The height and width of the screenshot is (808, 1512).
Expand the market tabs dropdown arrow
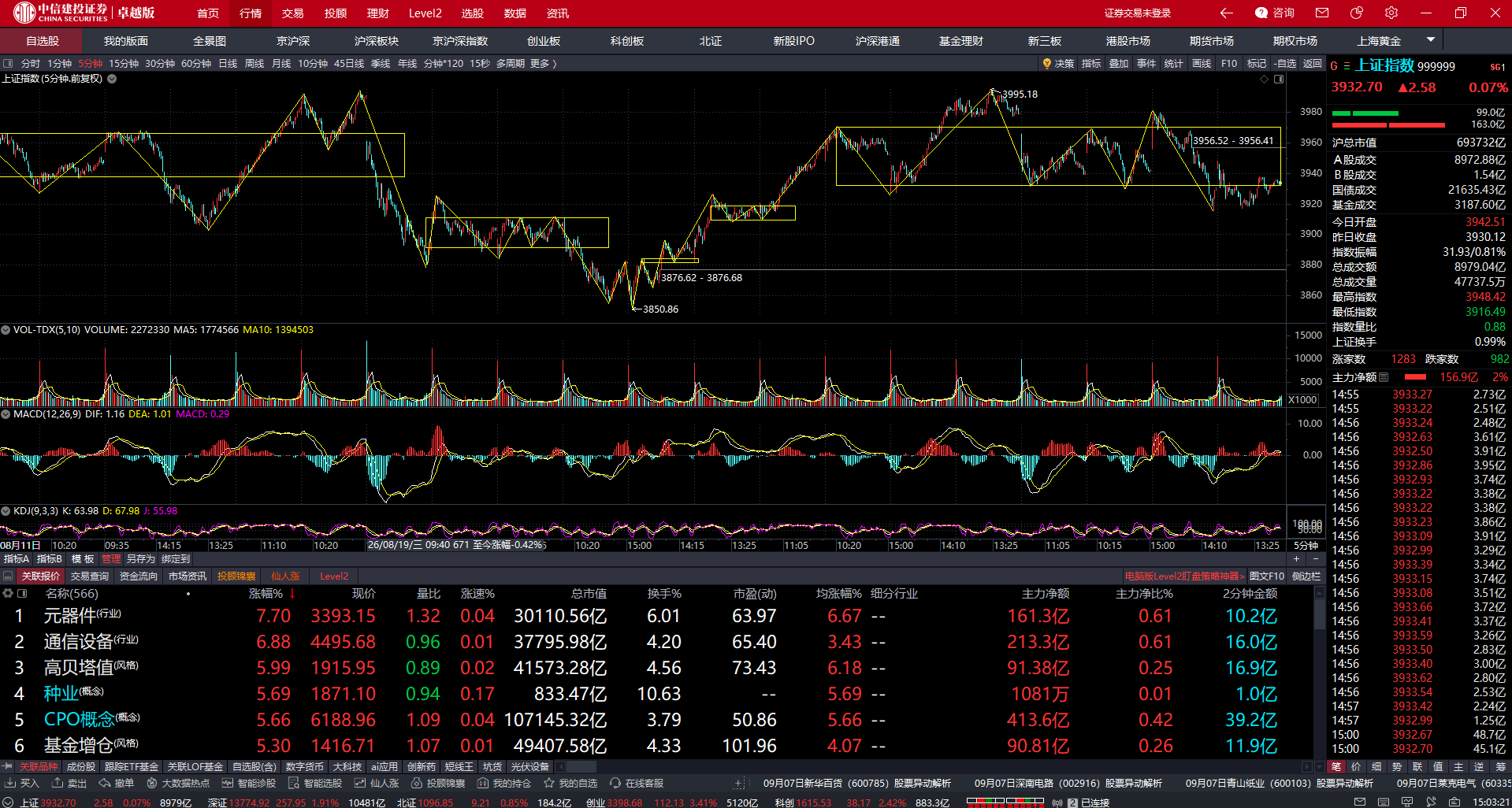[x=1431, y=39]
